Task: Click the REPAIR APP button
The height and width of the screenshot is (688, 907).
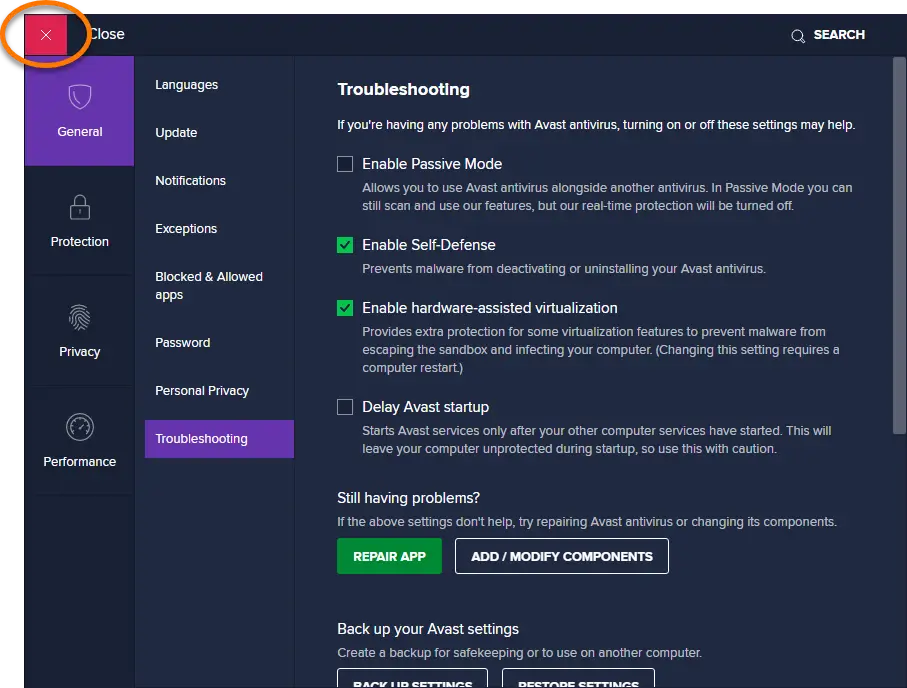Action: pos(389,556)
